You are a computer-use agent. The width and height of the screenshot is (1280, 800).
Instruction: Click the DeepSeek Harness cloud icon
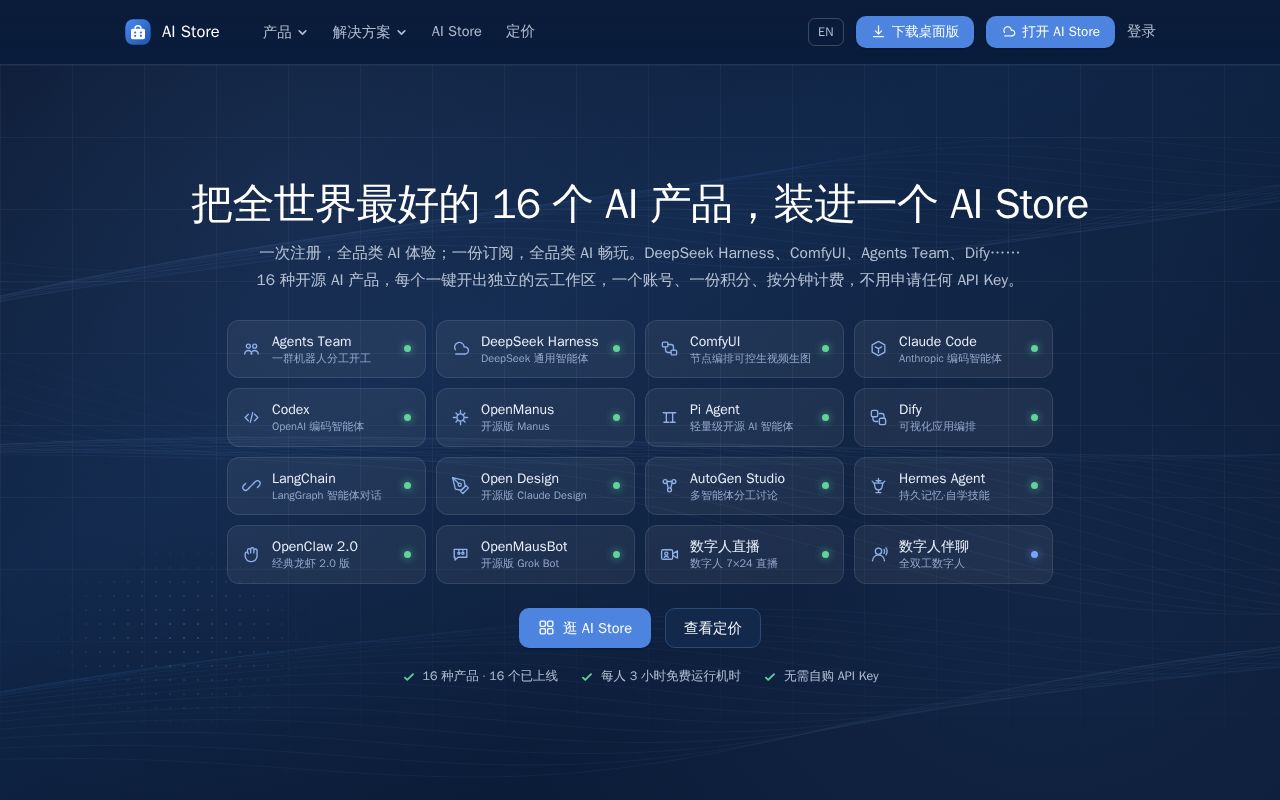(460, 349)
